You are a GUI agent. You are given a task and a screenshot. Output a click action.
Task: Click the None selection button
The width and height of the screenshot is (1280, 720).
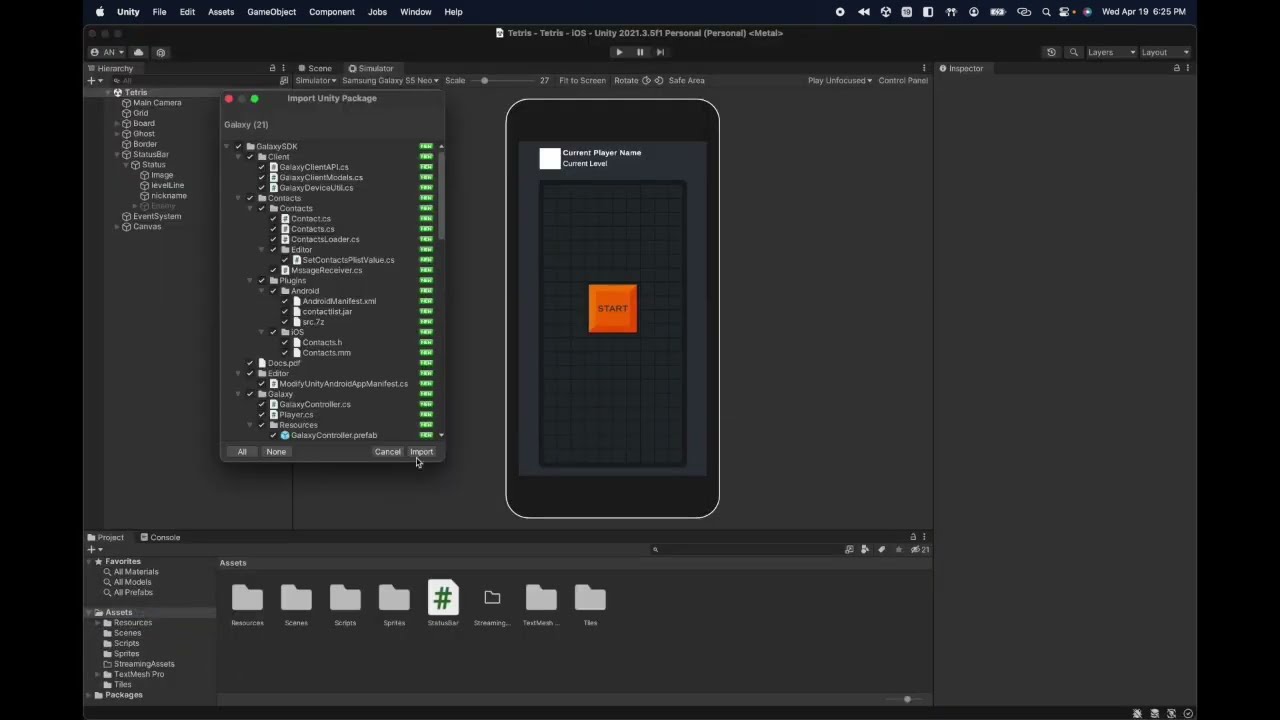pos(276,452)
